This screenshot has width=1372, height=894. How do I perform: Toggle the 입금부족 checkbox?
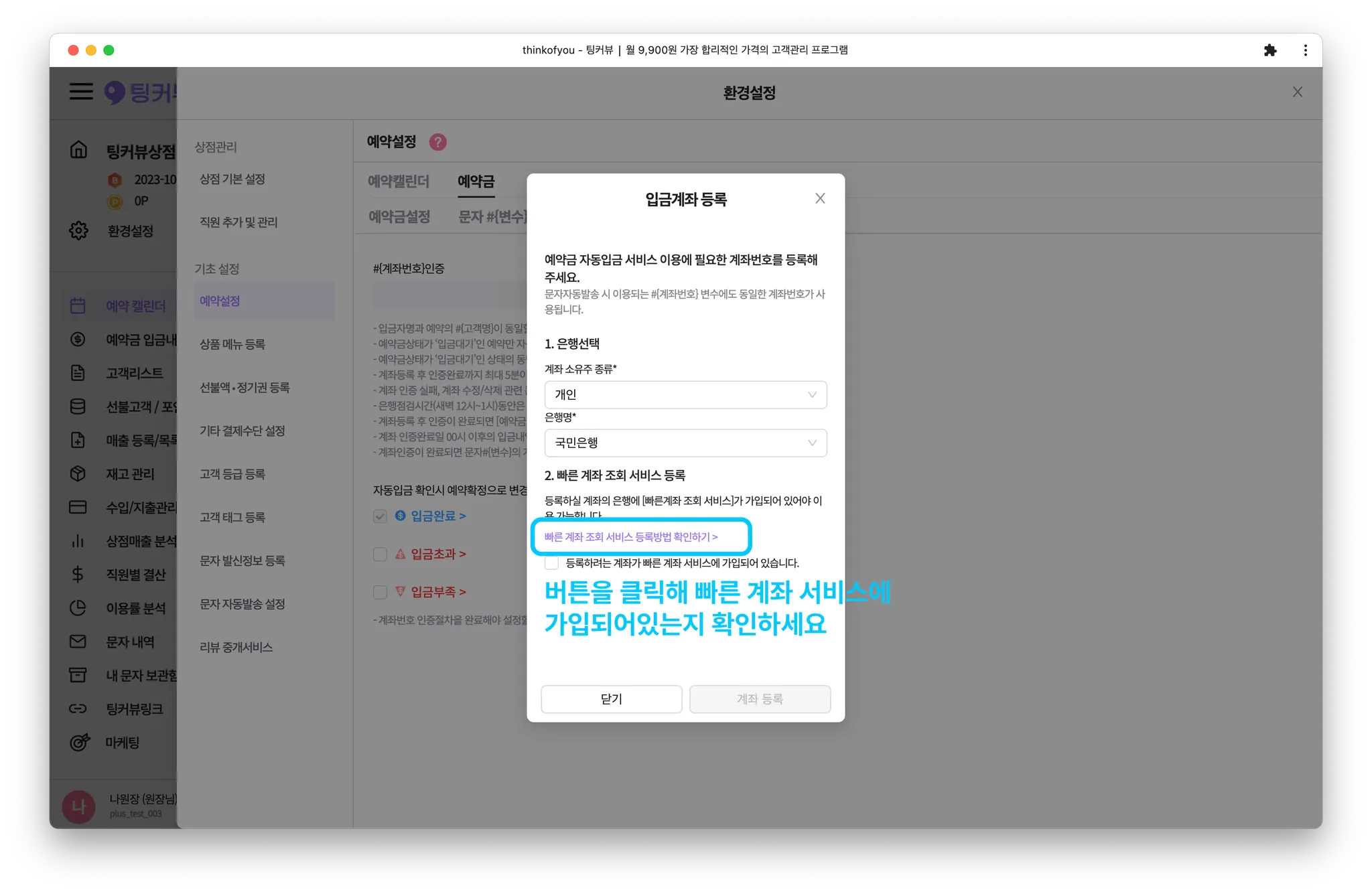pyautogui.click(x=380, y=592)
